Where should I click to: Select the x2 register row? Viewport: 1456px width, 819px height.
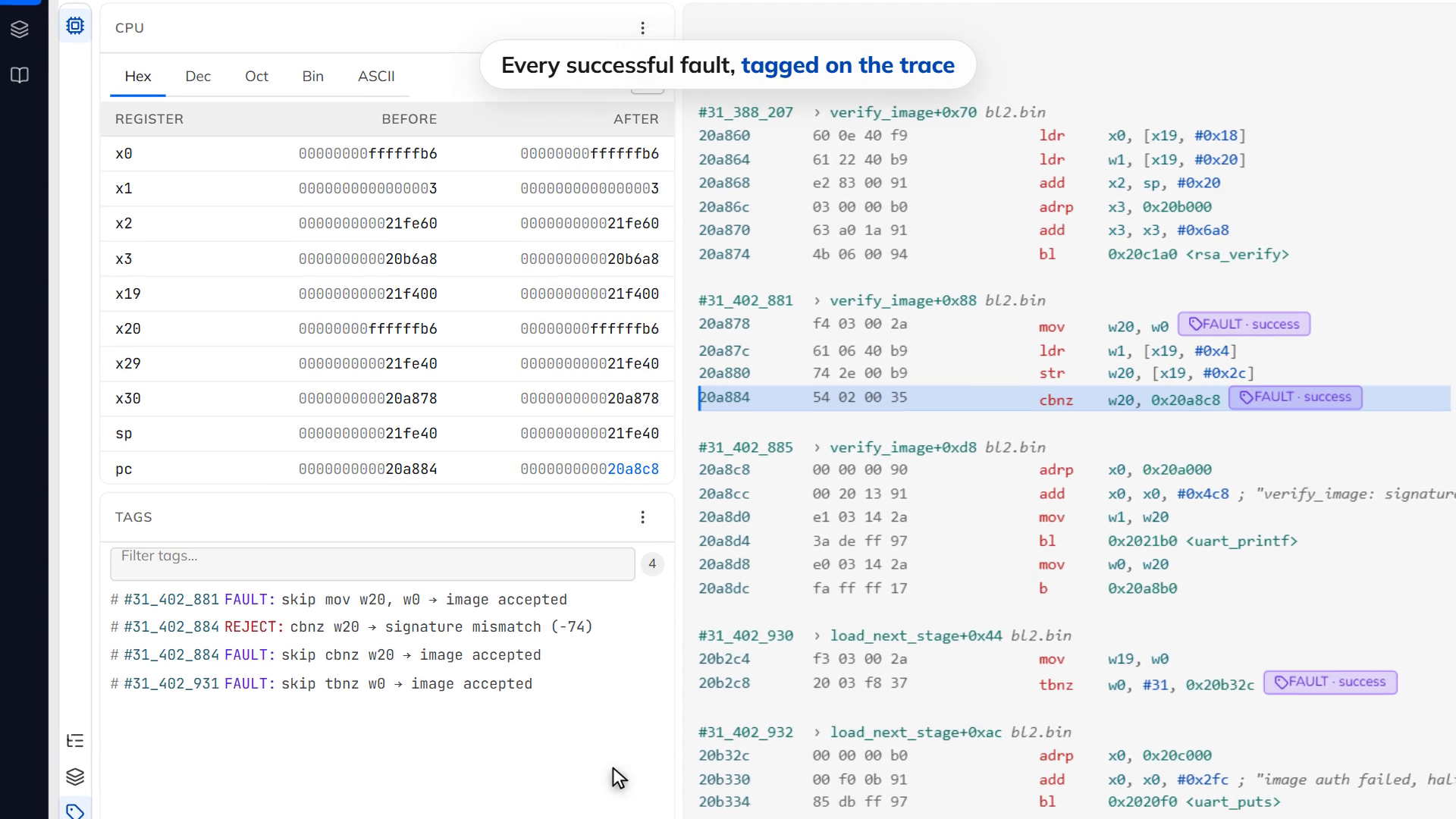pos(387,224)
